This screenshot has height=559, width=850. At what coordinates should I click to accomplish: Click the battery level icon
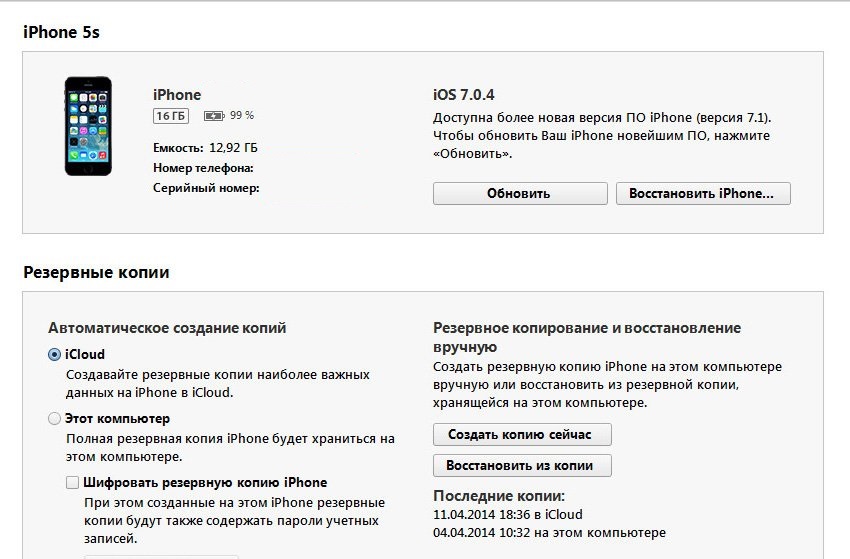[214, 116]
